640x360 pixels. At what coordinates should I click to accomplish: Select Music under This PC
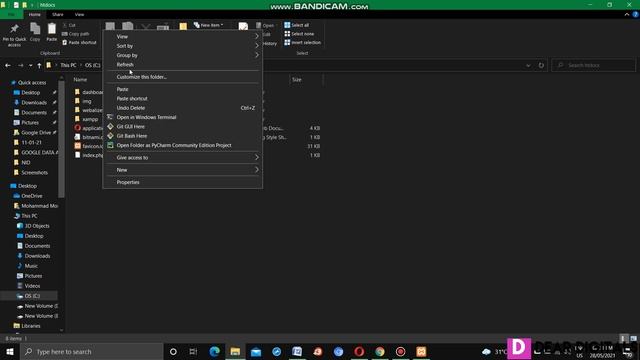coord(31,266)
